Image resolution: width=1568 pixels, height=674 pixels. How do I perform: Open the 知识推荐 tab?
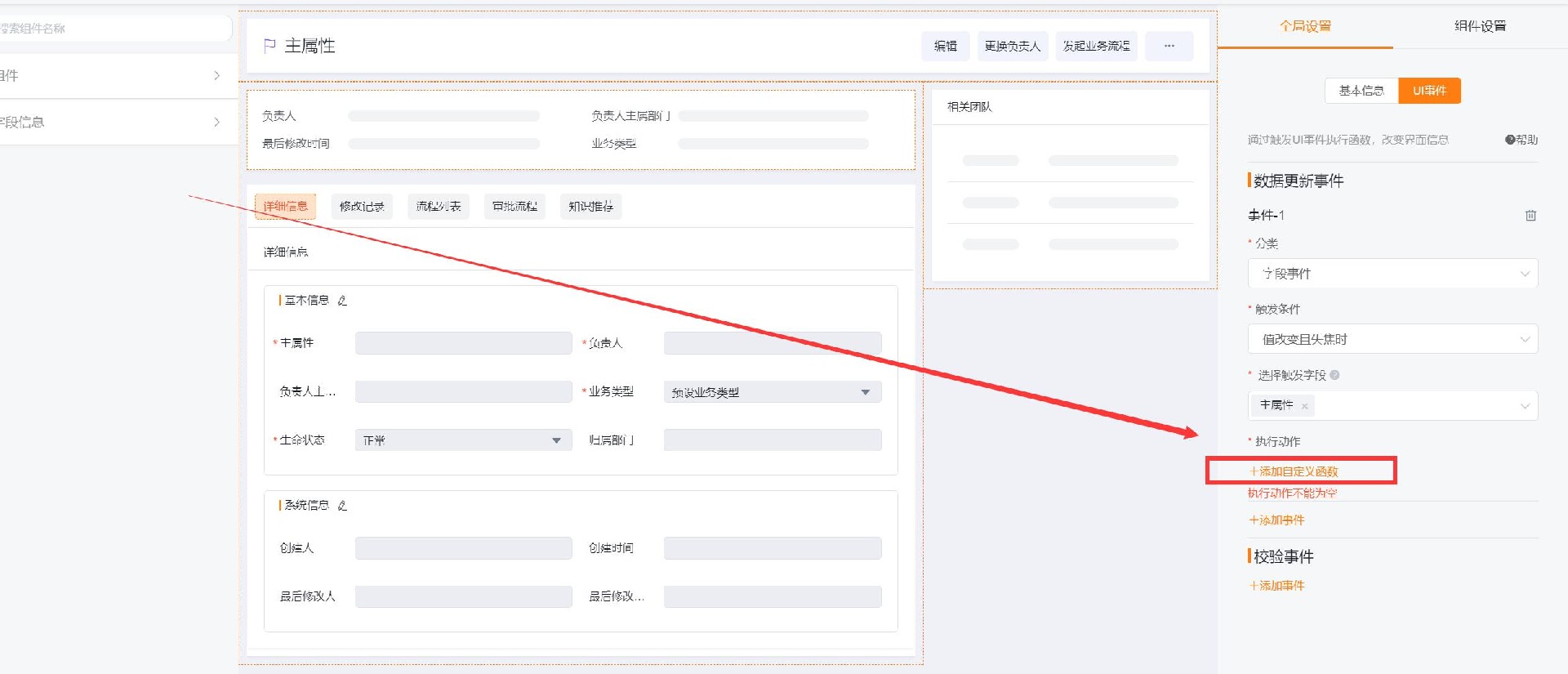click(x=590, y=207)
